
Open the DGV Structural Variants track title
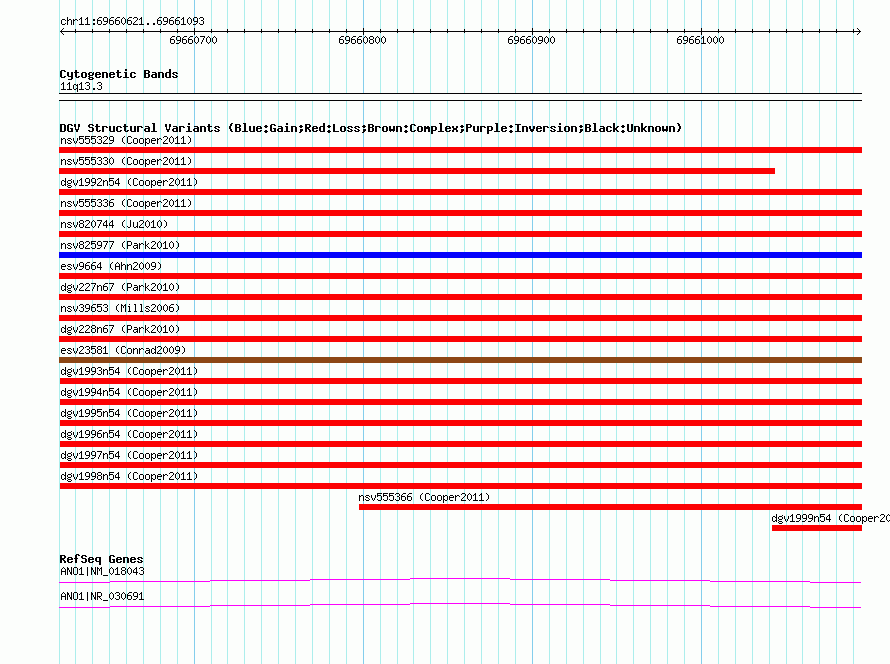[371, 128]
